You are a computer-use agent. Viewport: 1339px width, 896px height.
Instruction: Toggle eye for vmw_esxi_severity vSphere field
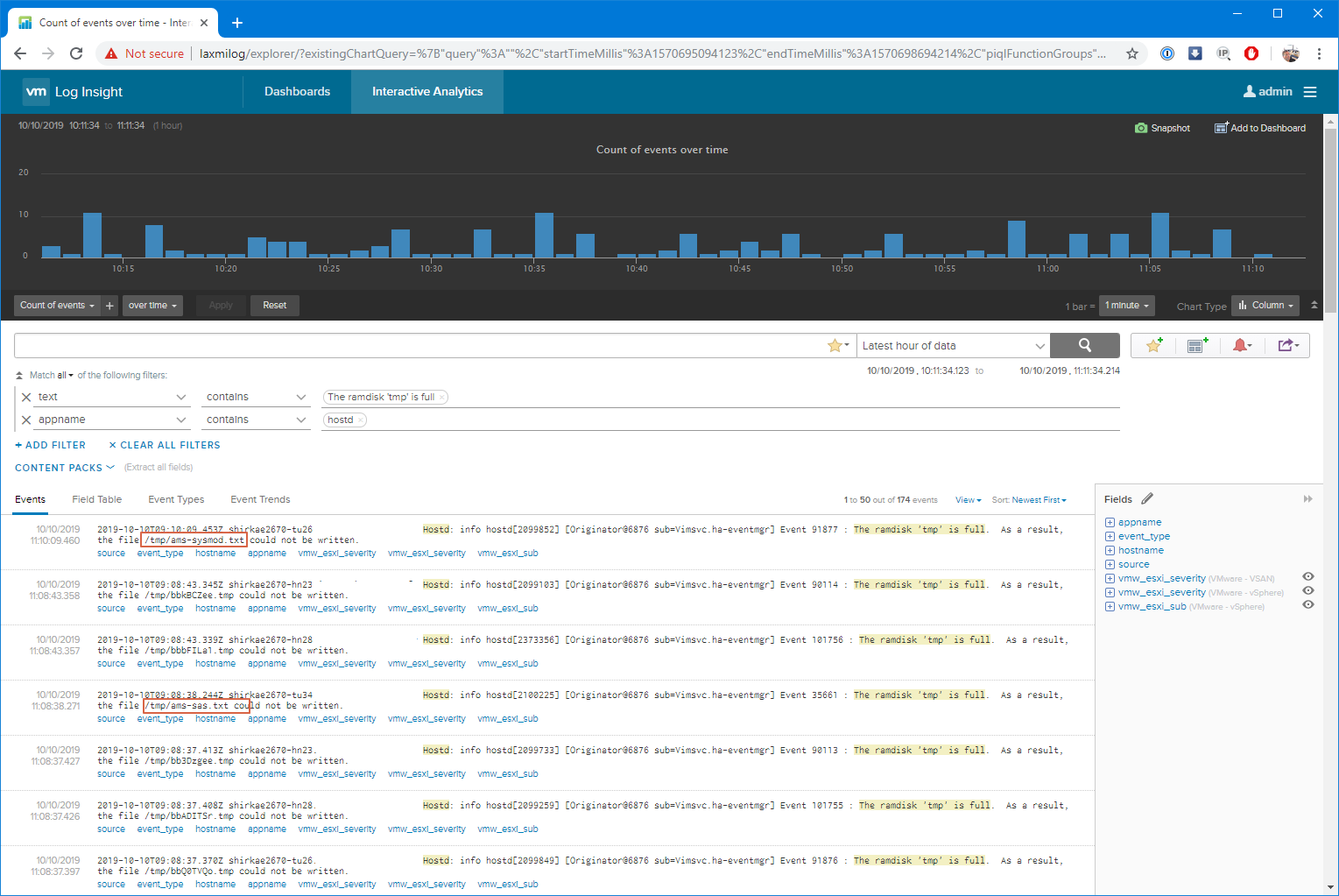[1307, 591]
